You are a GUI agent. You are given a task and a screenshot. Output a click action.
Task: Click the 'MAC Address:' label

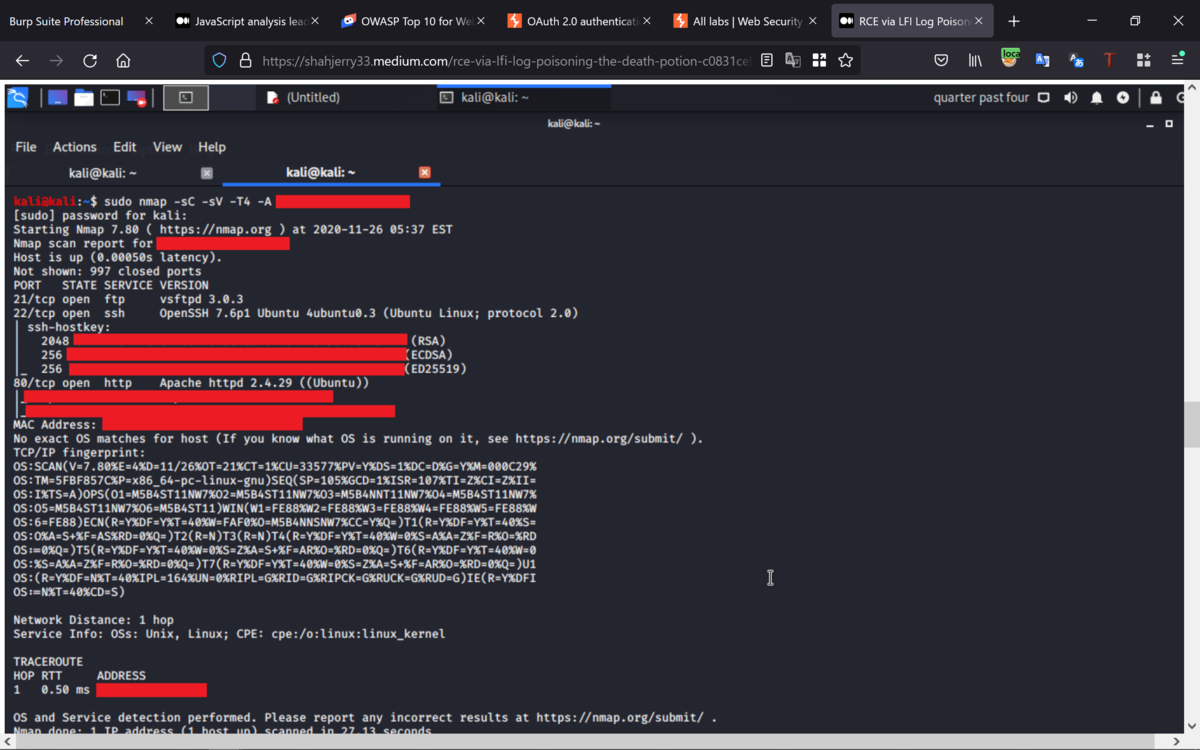tap(55, 425)
